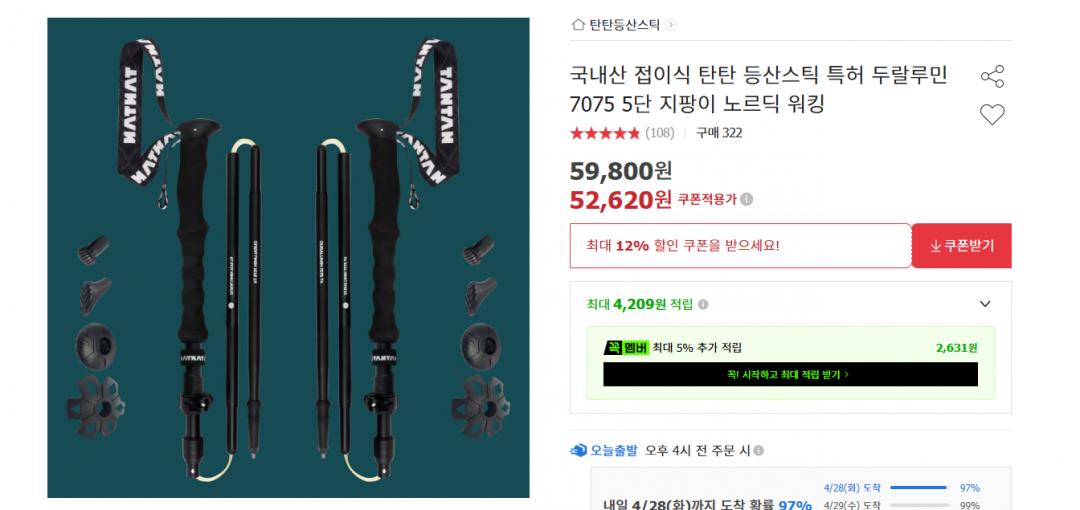Open the 탄탄등산스틱 store link
The image size is (1080, 510).
click(x=624, y=25)
